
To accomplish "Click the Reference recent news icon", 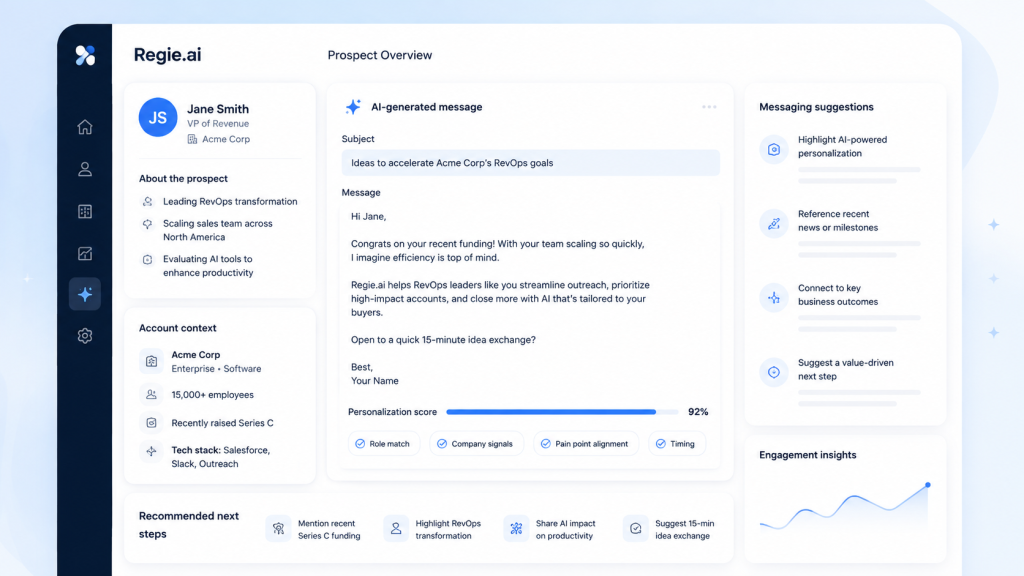I will [x=774, y=224].
